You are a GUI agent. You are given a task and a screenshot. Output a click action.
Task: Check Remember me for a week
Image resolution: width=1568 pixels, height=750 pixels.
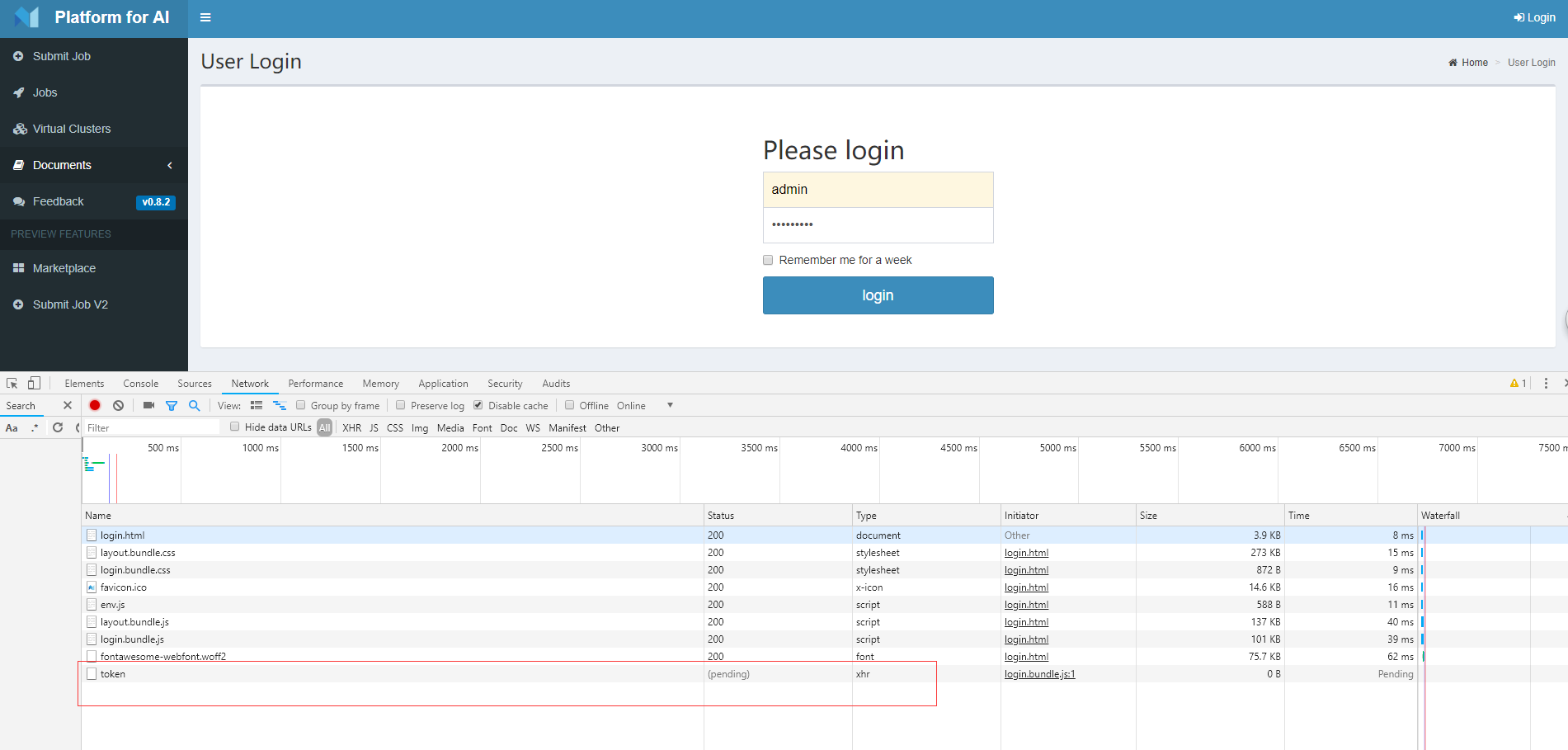coord(767,260)
